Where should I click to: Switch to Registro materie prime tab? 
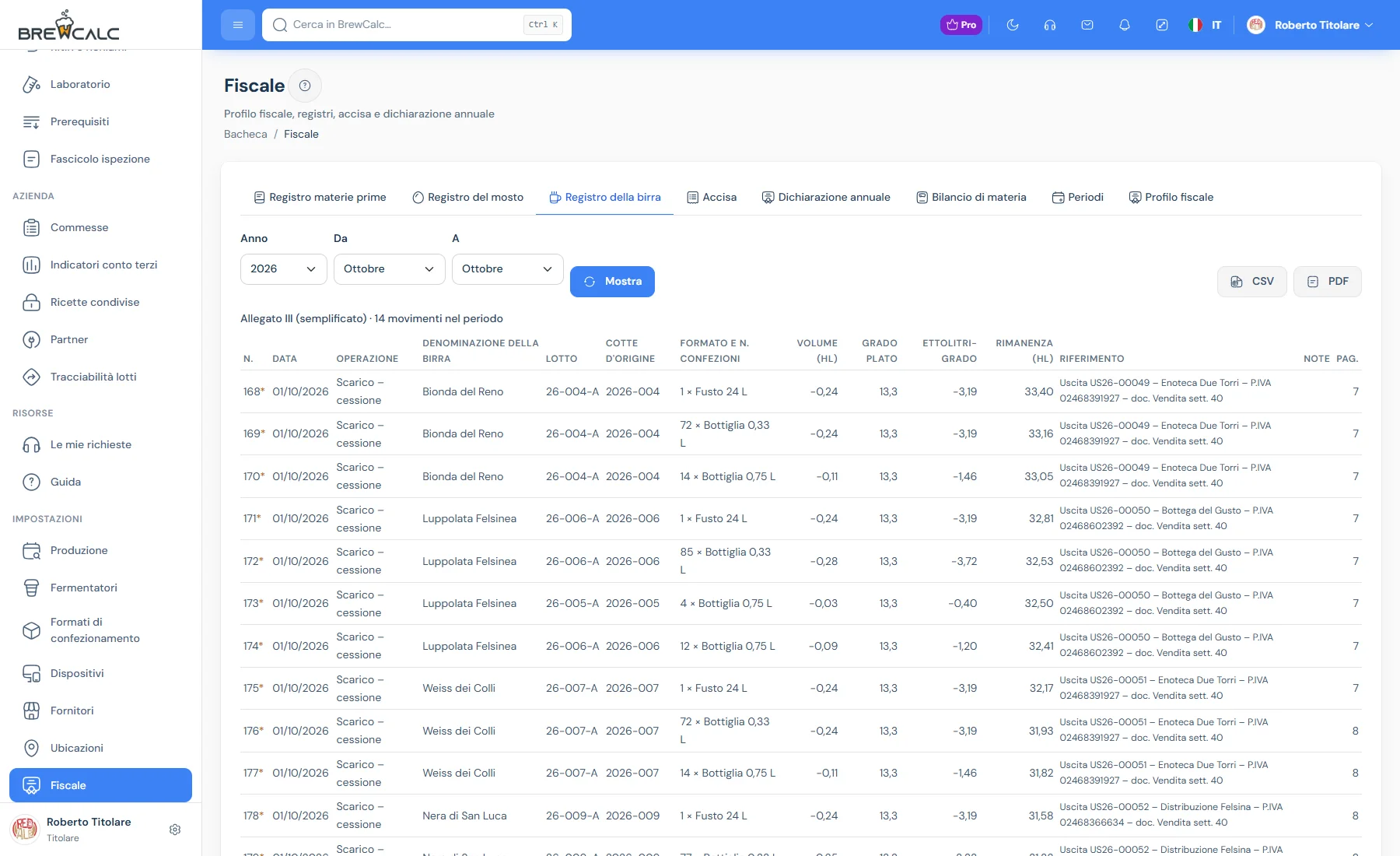pos(320,197)
